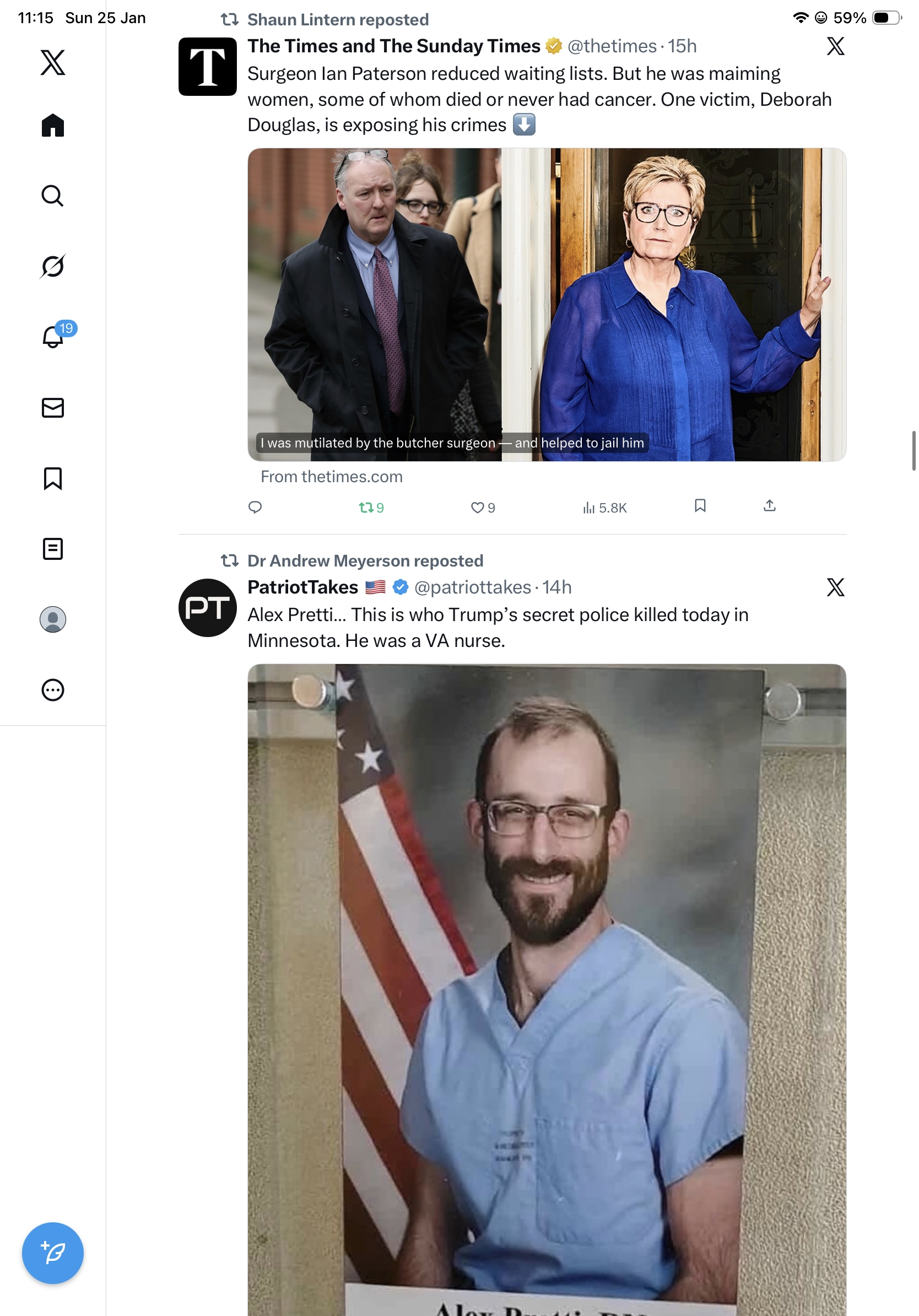Open the thetimes.com article link card
This screenshot has width=919, height=1316.
(547, 304)
